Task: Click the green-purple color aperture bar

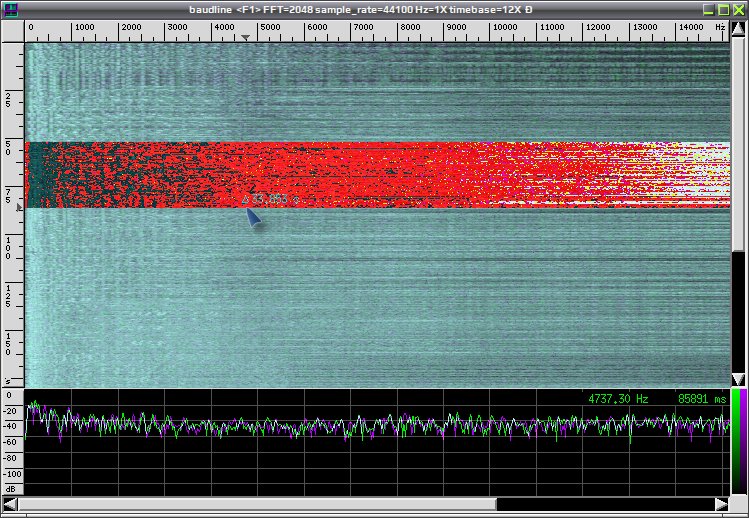Action: [x=738, y=442]
